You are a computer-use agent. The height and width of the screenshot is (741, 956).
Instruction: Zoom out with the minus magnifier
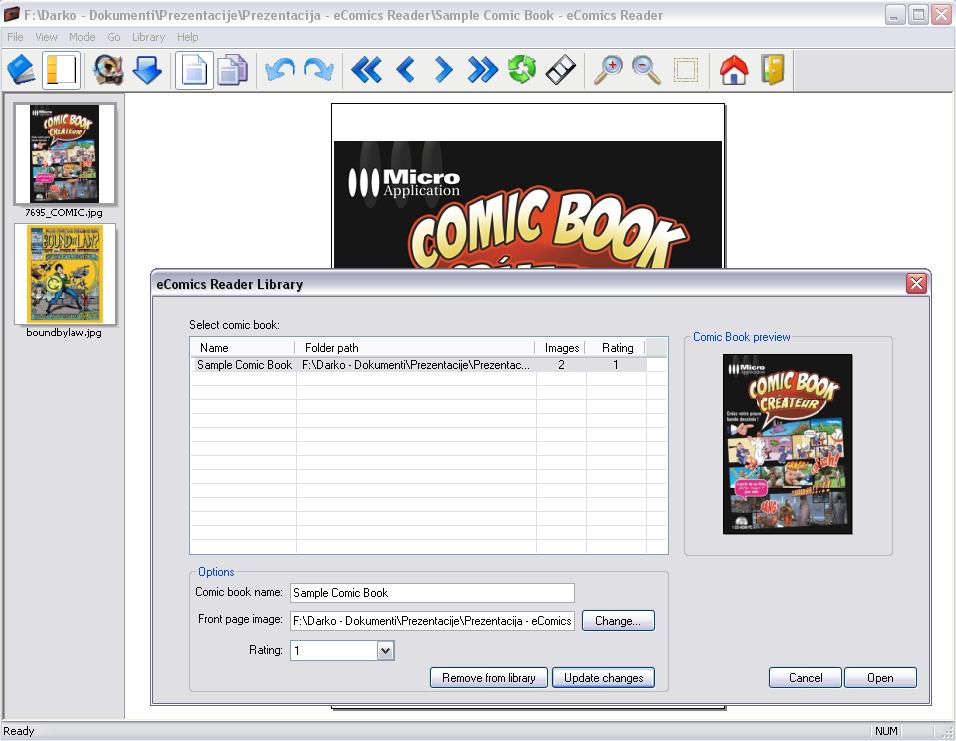point(646,70)
